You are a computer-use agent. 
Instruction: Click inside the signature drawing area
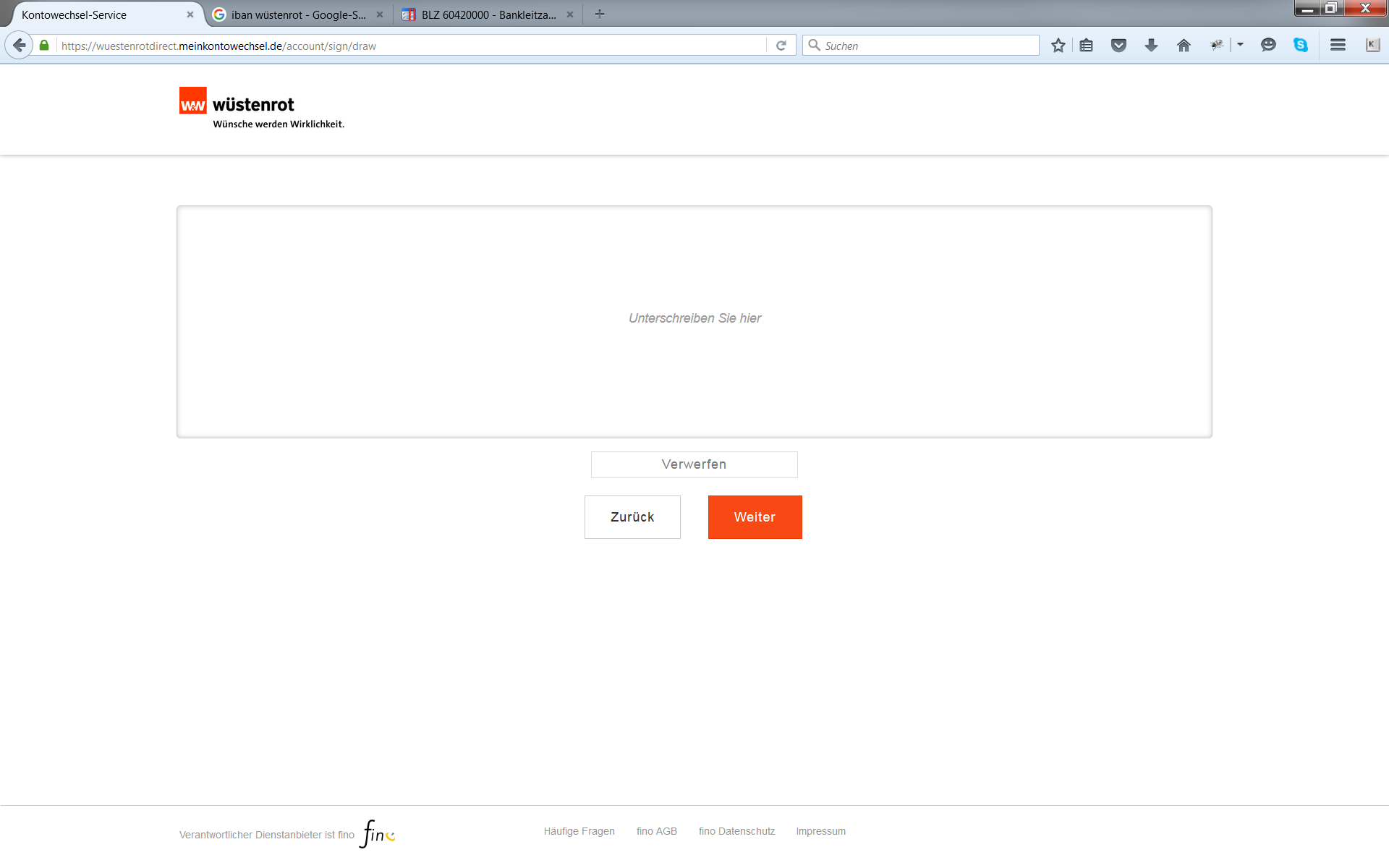(x=694, y=322)
